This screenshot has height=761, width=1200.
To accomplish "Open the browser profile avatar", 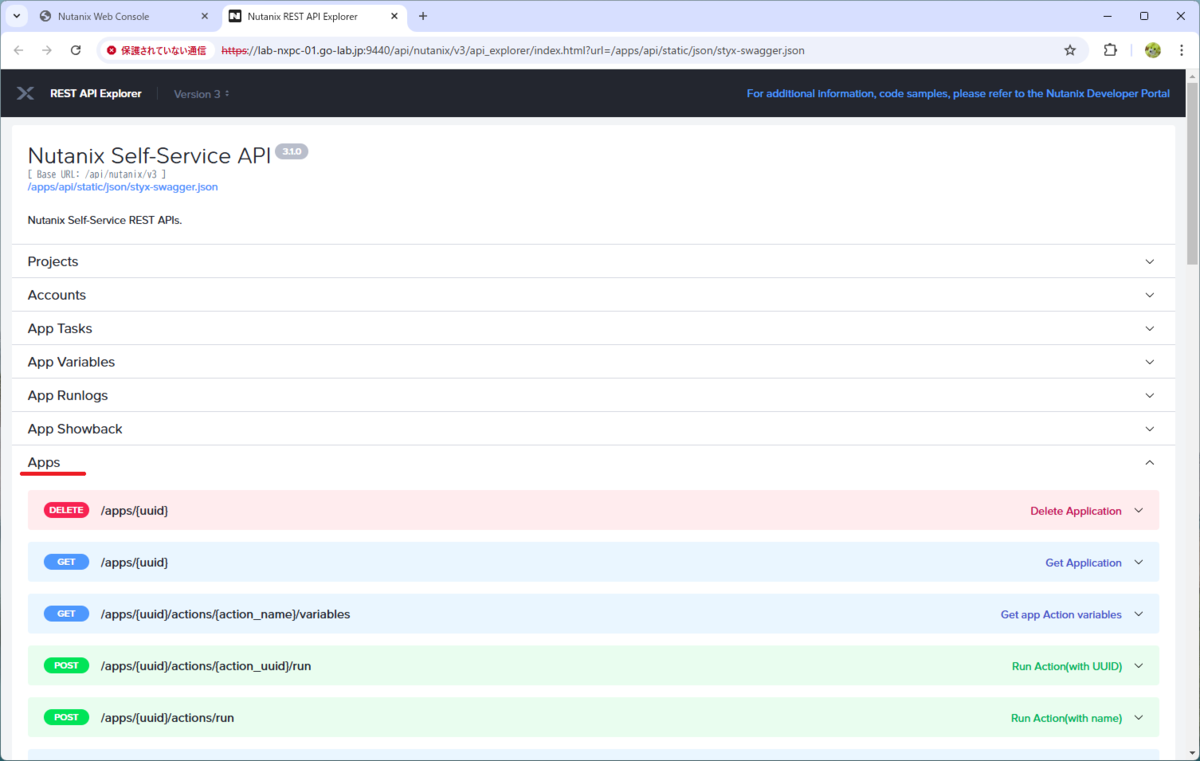I will point(1153,50).
